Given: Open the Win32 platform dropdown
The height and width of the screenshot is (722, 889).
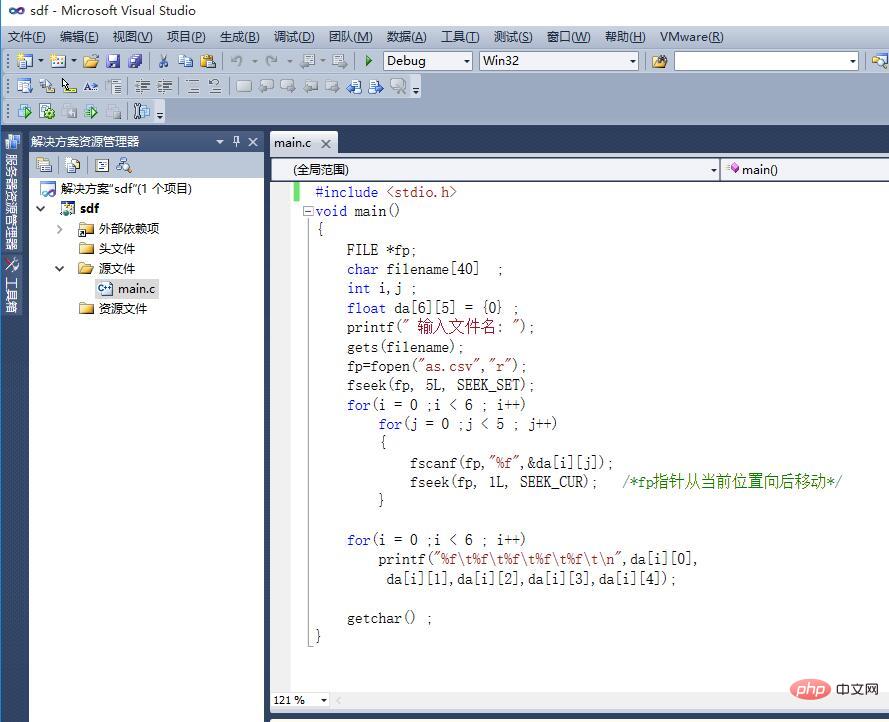Looking at the screenshot, I should 633,61.
